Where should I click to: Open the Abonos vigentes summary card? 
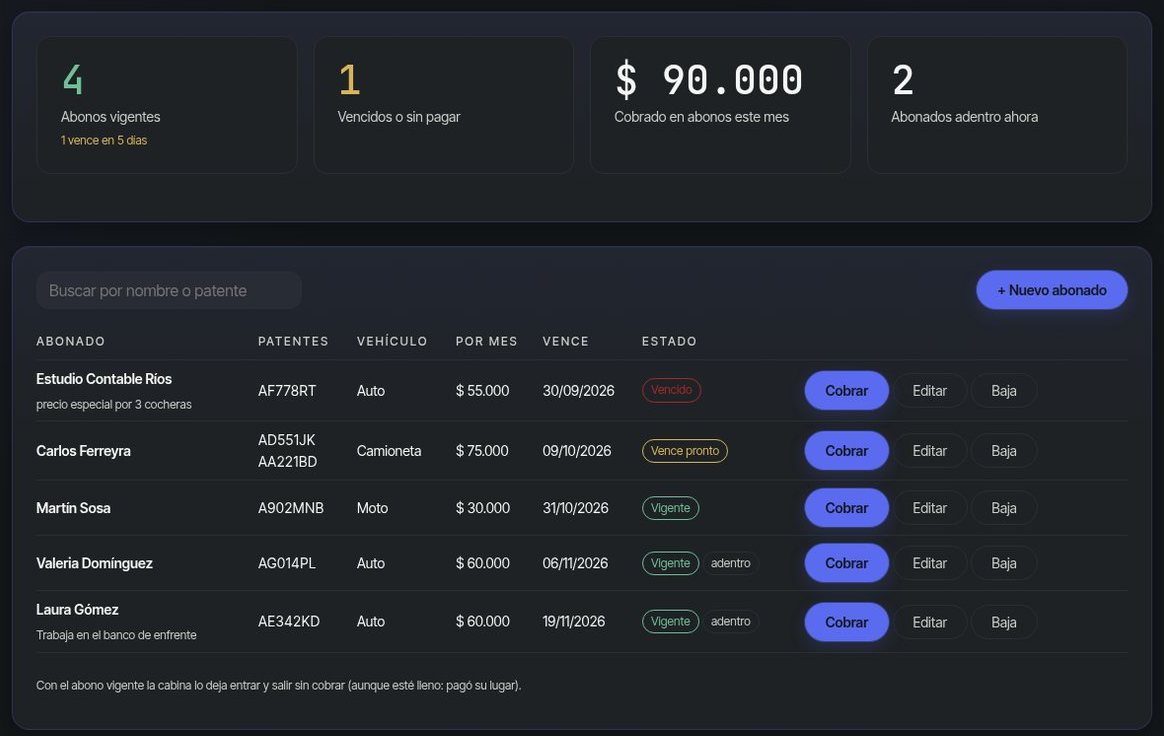167,105
